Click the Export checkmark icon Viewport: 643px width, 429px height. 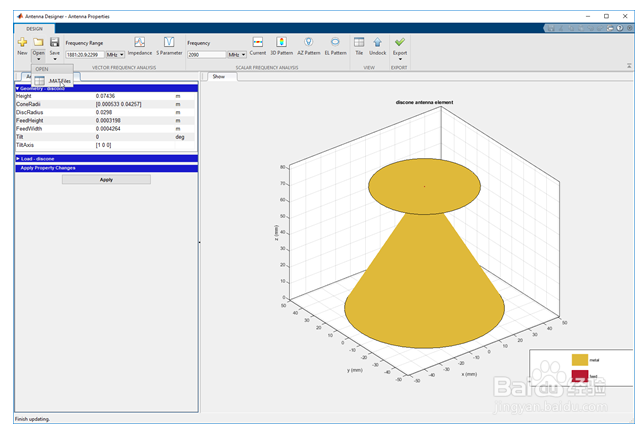[400, 42]
